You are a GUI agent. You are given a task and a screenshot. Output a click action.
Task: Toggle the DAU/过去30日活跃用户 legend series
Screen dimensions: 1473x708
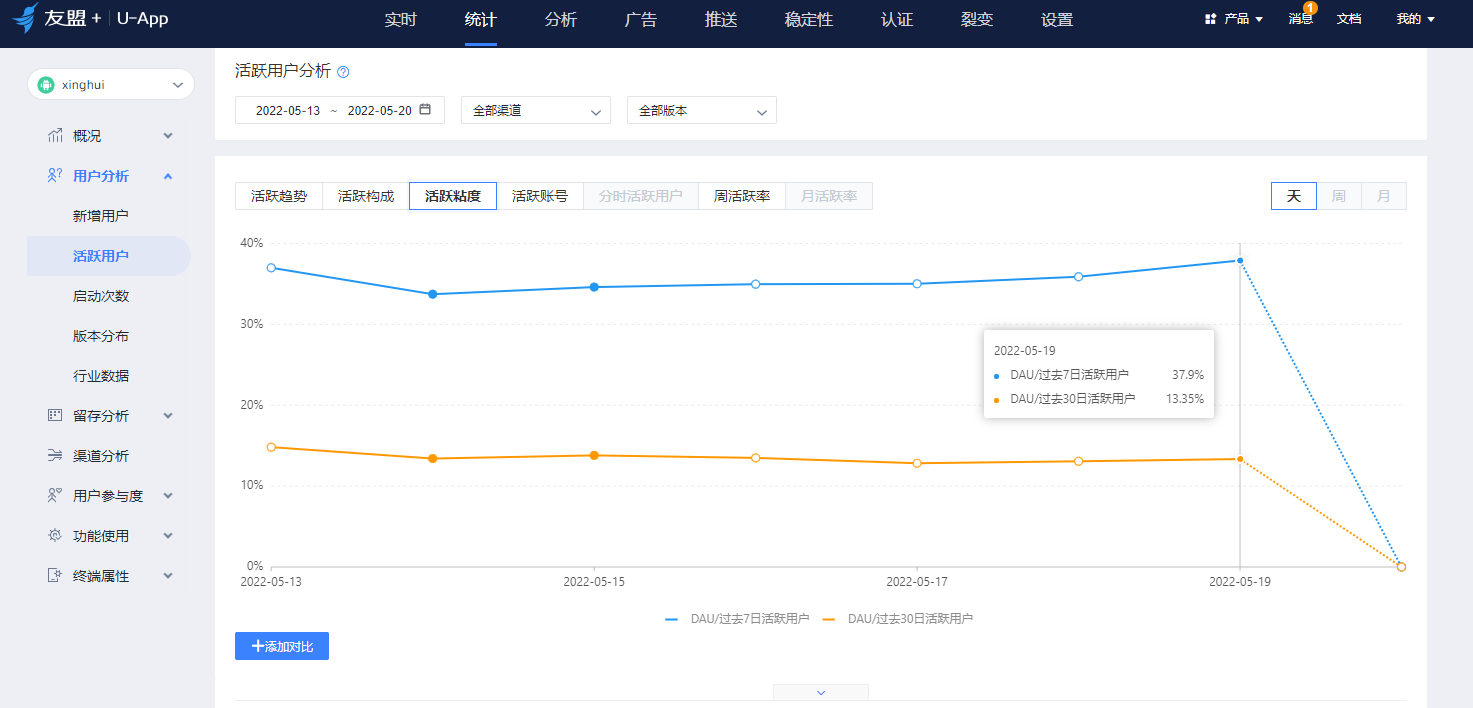897,619
